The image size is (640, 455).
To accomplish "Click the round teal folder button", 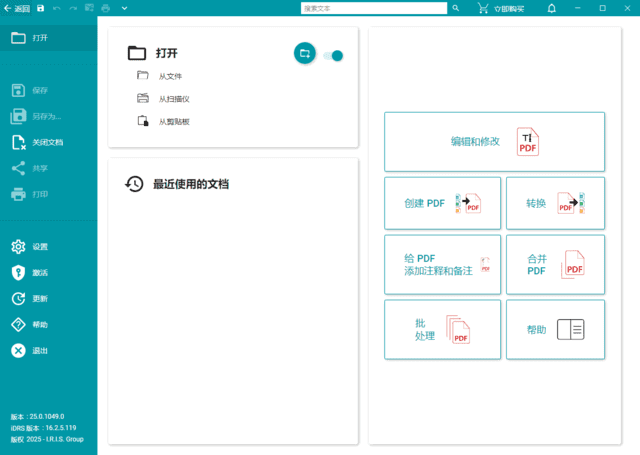I will [x=305, y=54].
